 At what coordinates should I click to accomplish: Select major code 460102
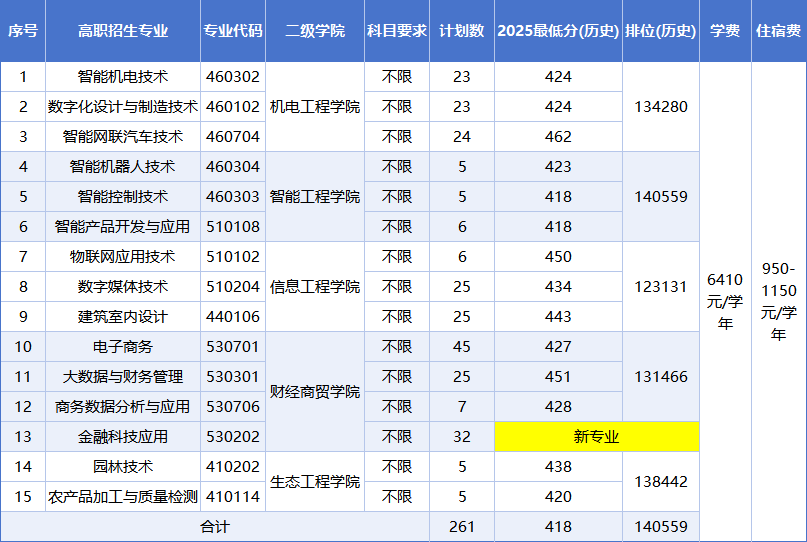point(233,107)
